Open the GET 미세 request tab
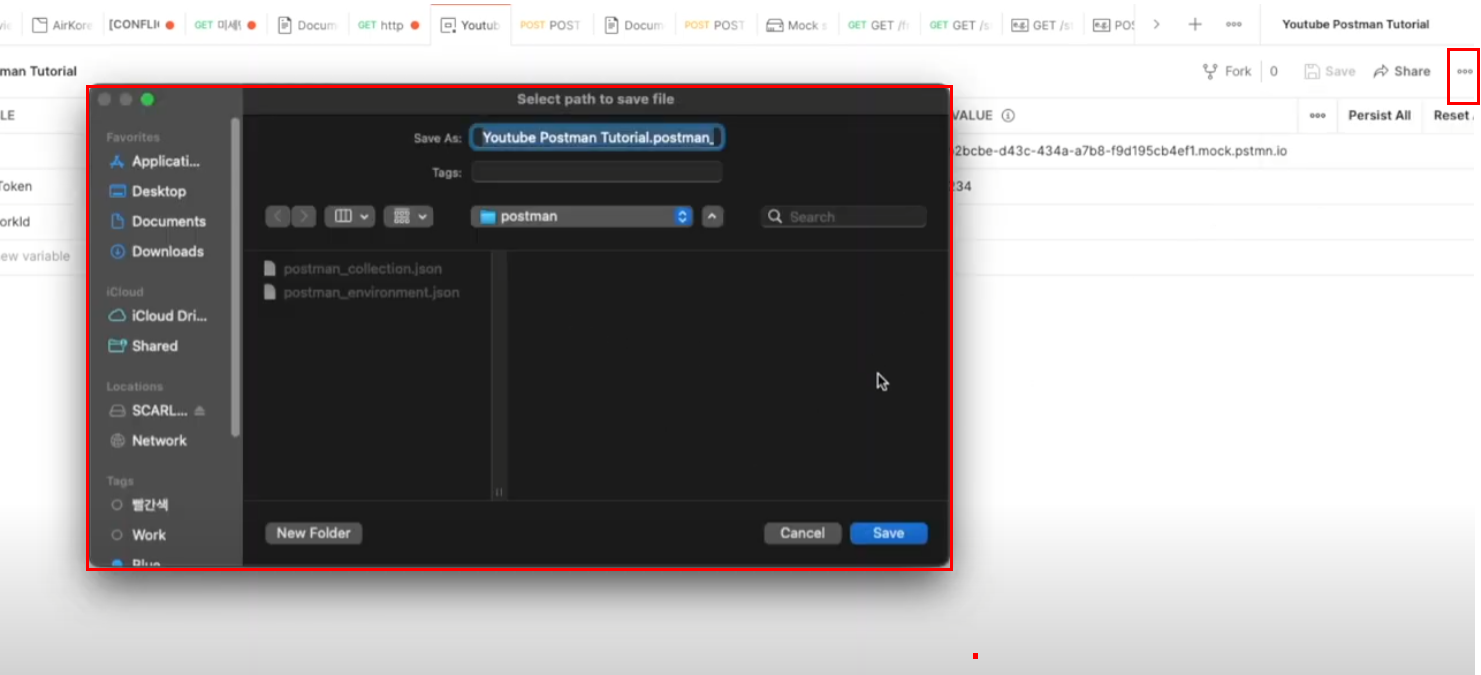 click(x=225, y=25)
